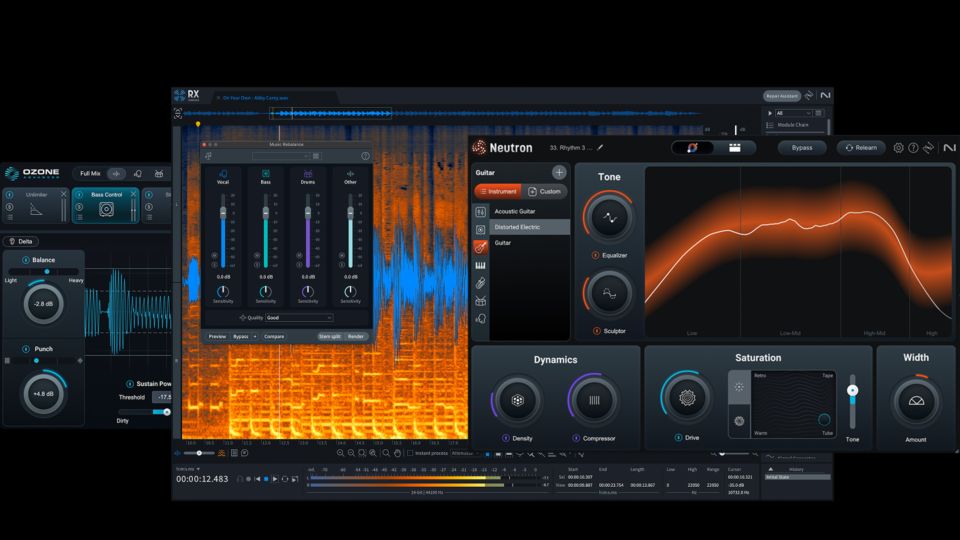Click the Drums stem icon in Music Rebalance
The height and width of the screenshot is (540, 960).
[308, 174]
